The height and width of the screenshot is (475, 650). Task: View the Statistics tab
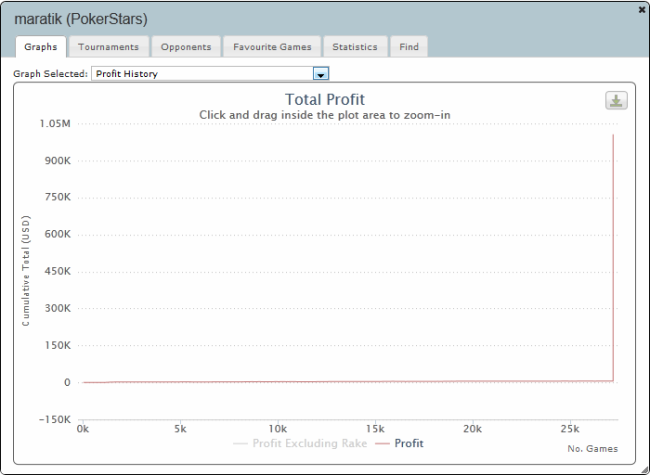pos(355,47)
